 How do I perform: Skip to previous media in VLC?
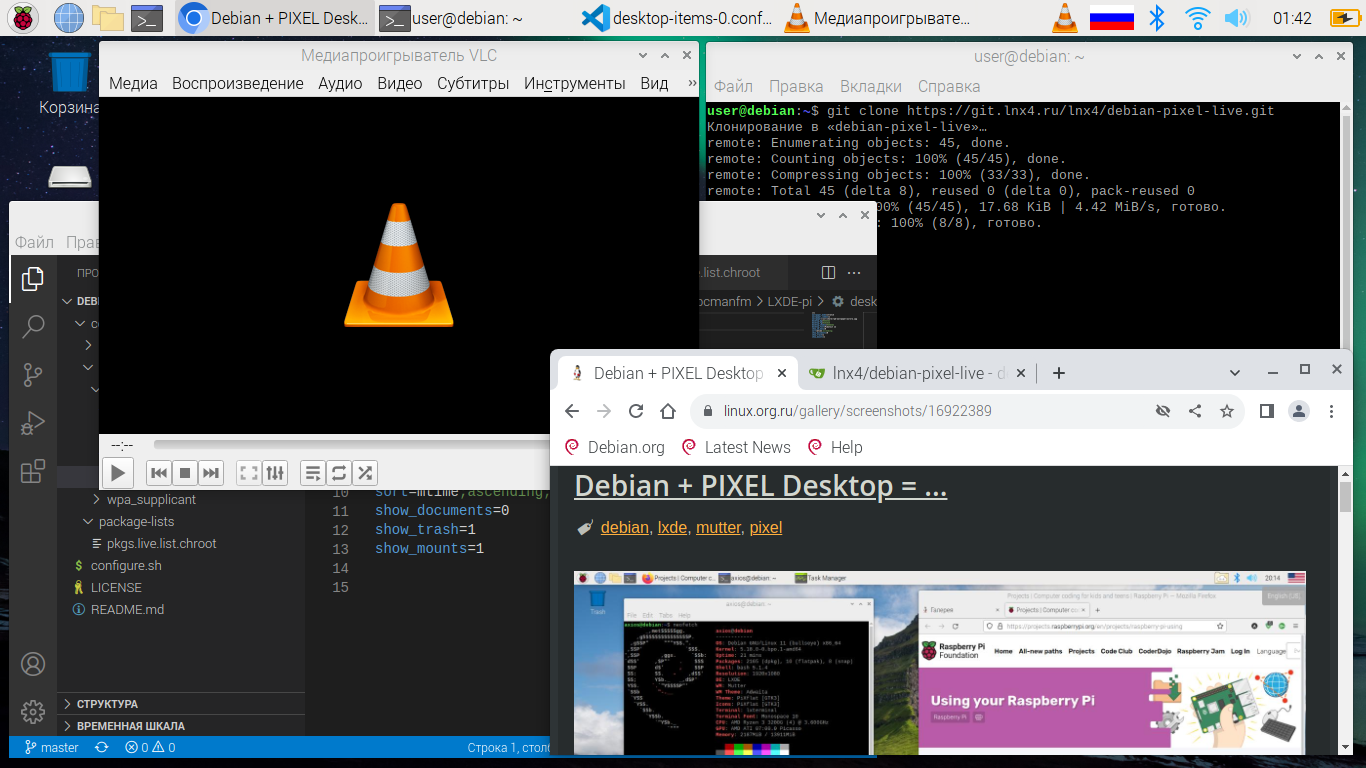tap(158, 473)
